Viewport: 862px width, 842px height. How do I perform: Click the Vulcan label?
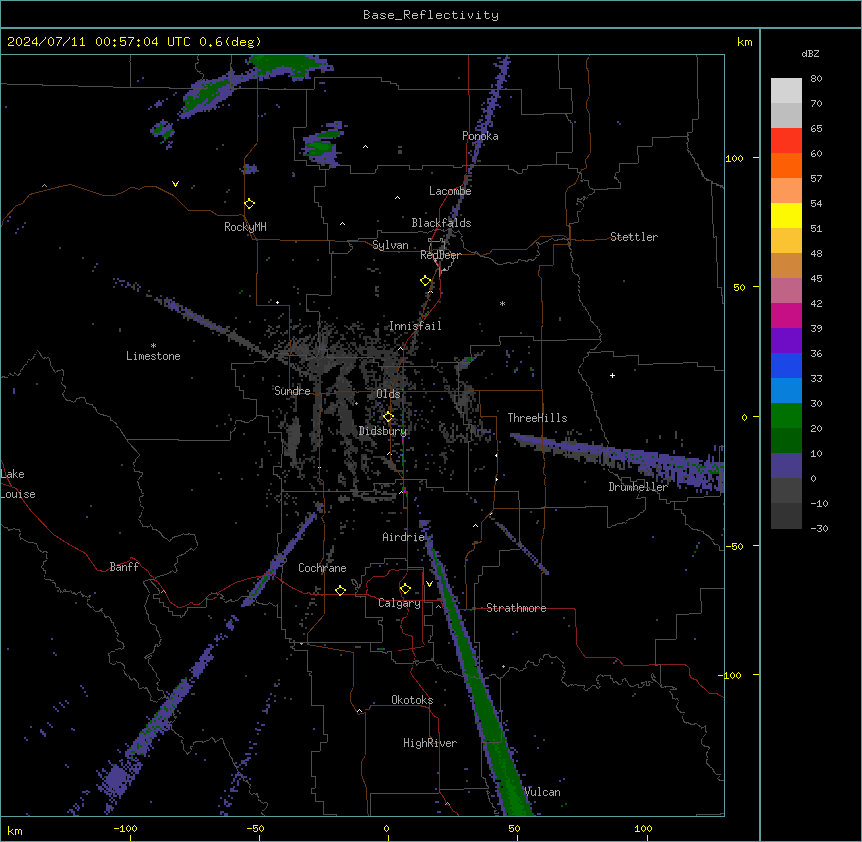[x=543, y=792]
